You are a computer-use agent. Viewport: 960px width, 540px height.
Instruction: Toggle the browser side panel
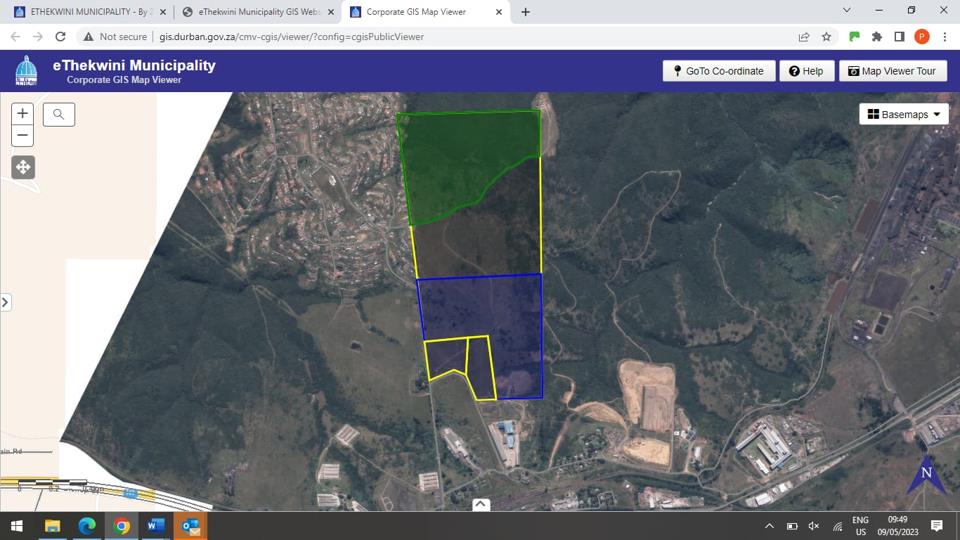pos(899,37)
